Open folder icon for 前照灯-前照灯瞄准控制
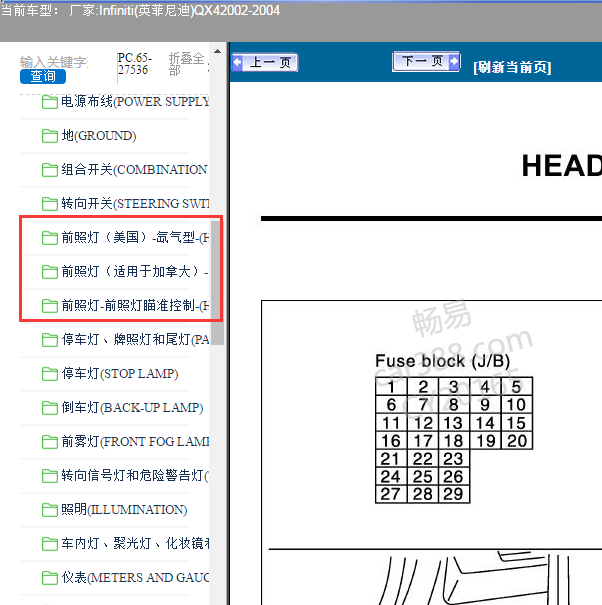The width and height of the screenshot is (602, 605). (50, 306)
